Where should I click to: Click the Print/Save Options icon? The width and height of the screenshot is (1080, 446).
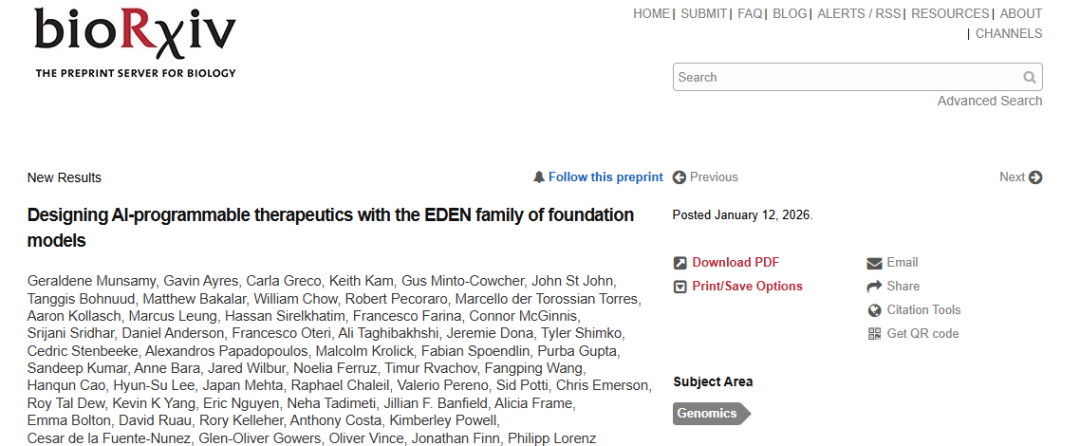pyautogui.click(x=680, y=287)
